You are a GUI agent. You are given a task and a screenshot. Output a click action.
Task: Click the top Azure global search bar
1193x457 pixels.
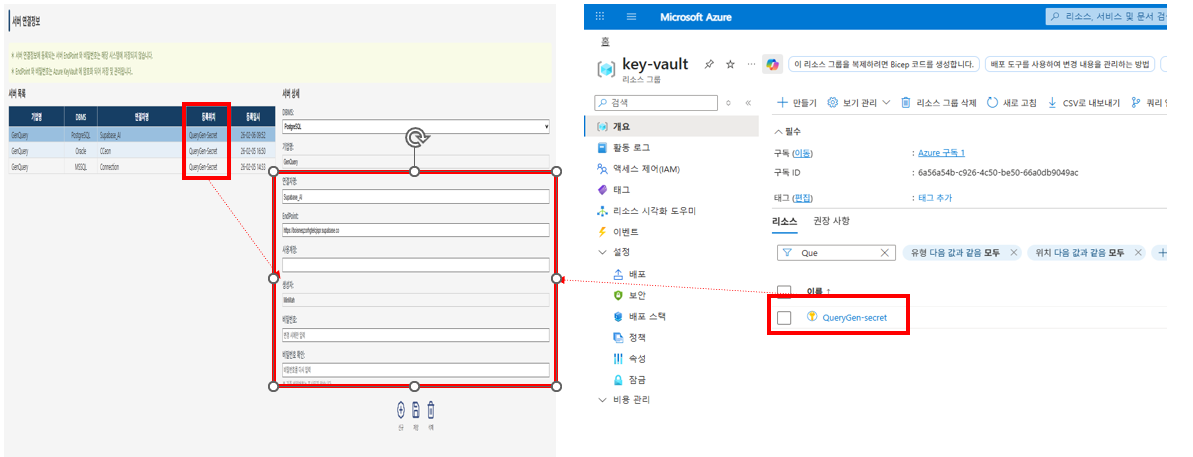click(1106, 16)
